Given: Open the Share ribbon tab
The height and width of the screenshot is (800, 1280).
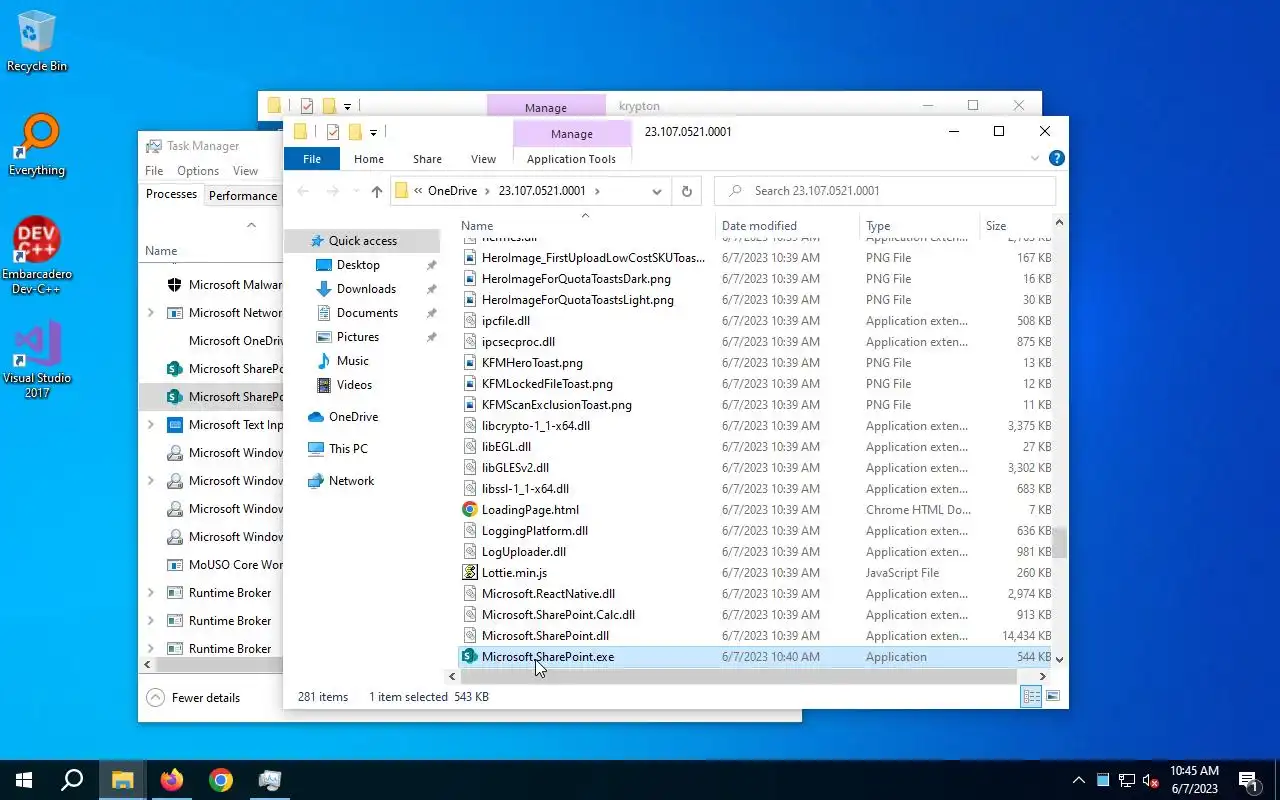Looking at the screenshot, I should click(x=427, y=159).
